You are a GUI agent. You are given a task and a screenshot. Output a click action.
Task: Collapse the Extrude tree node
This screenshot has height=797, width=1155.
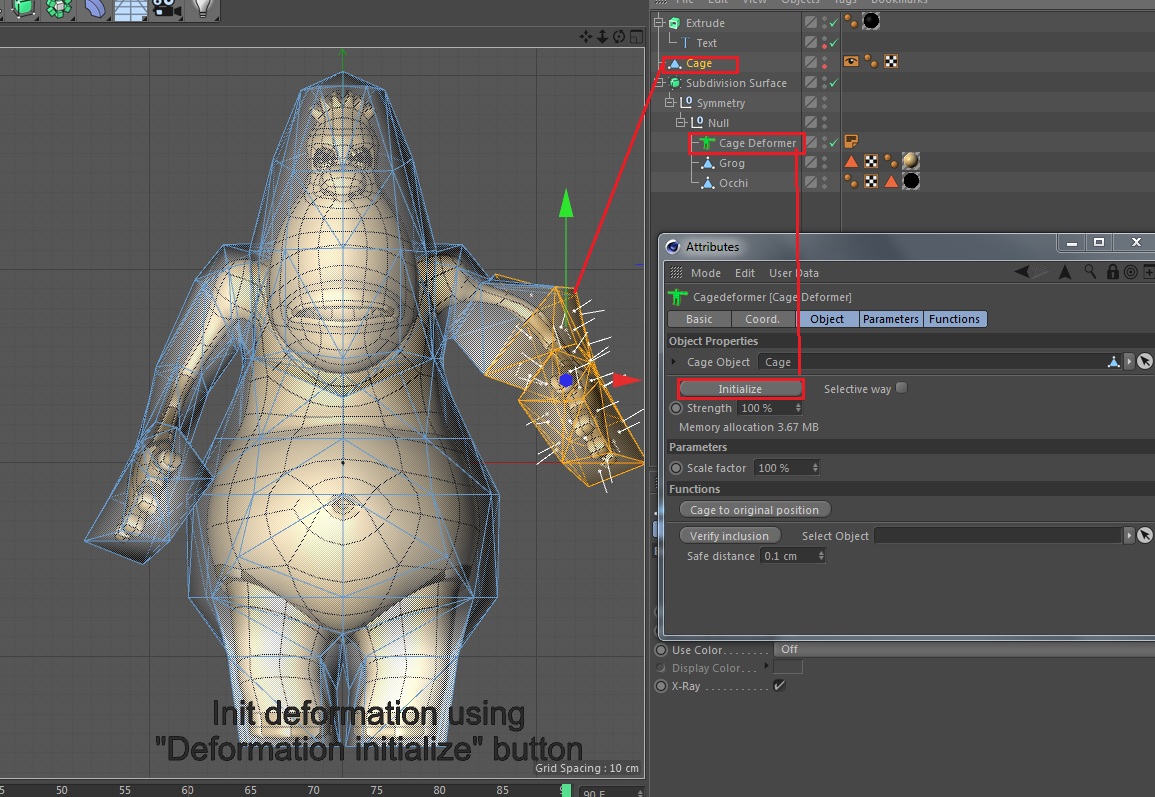(x=660, y=23)
